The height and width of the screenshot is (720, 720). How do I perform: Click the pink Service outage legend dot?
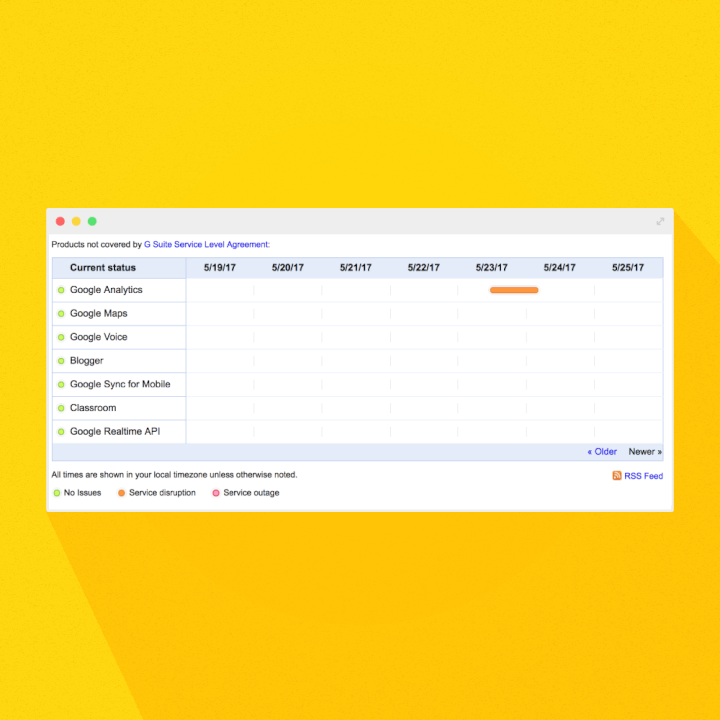pos(216,493)
